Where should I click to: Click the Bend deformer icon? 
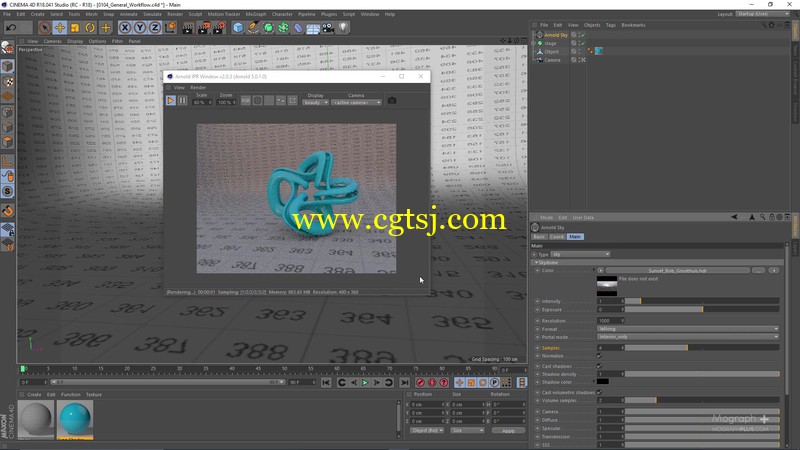pyautogui.click(x=298, y=28)
